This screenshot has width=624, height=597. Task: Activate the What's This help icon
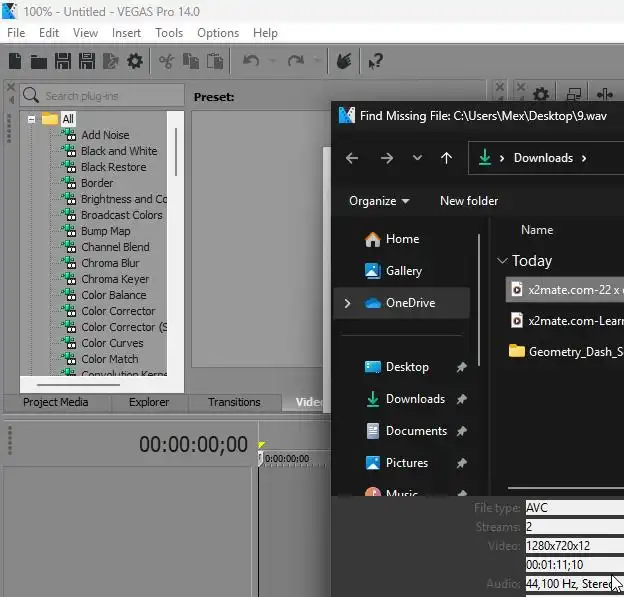pyautogui.click(x=376, y=61)
